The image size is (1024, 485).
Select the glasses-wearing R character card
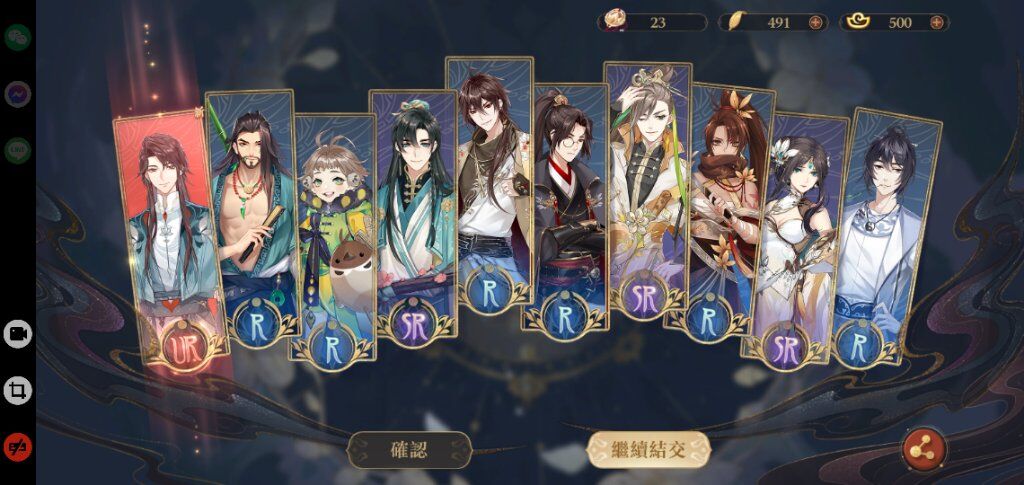point(566,208)
